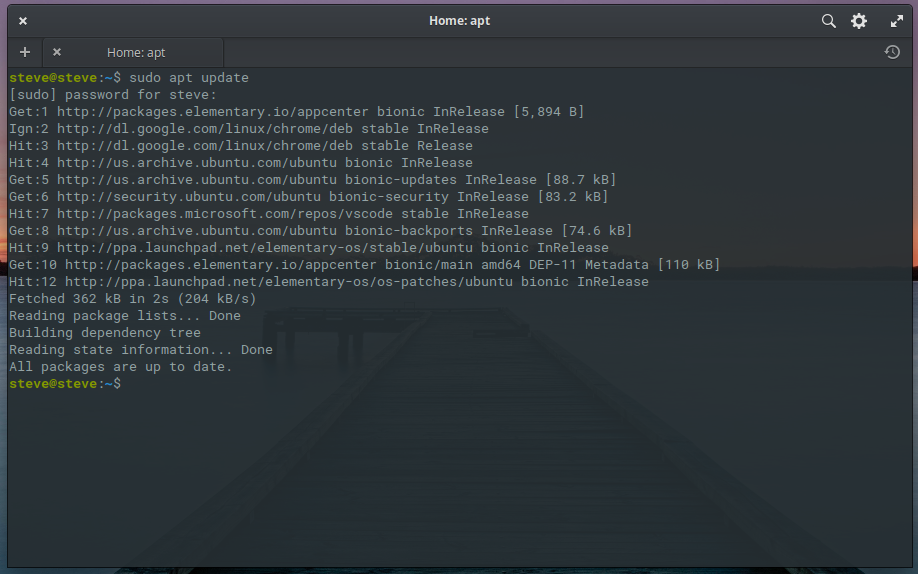Image resolution: width=918 pixels, height=574 pixels.
Task: Click the launchpad os-patches URL on Hit:12
Action: click(x=289, y=281)
